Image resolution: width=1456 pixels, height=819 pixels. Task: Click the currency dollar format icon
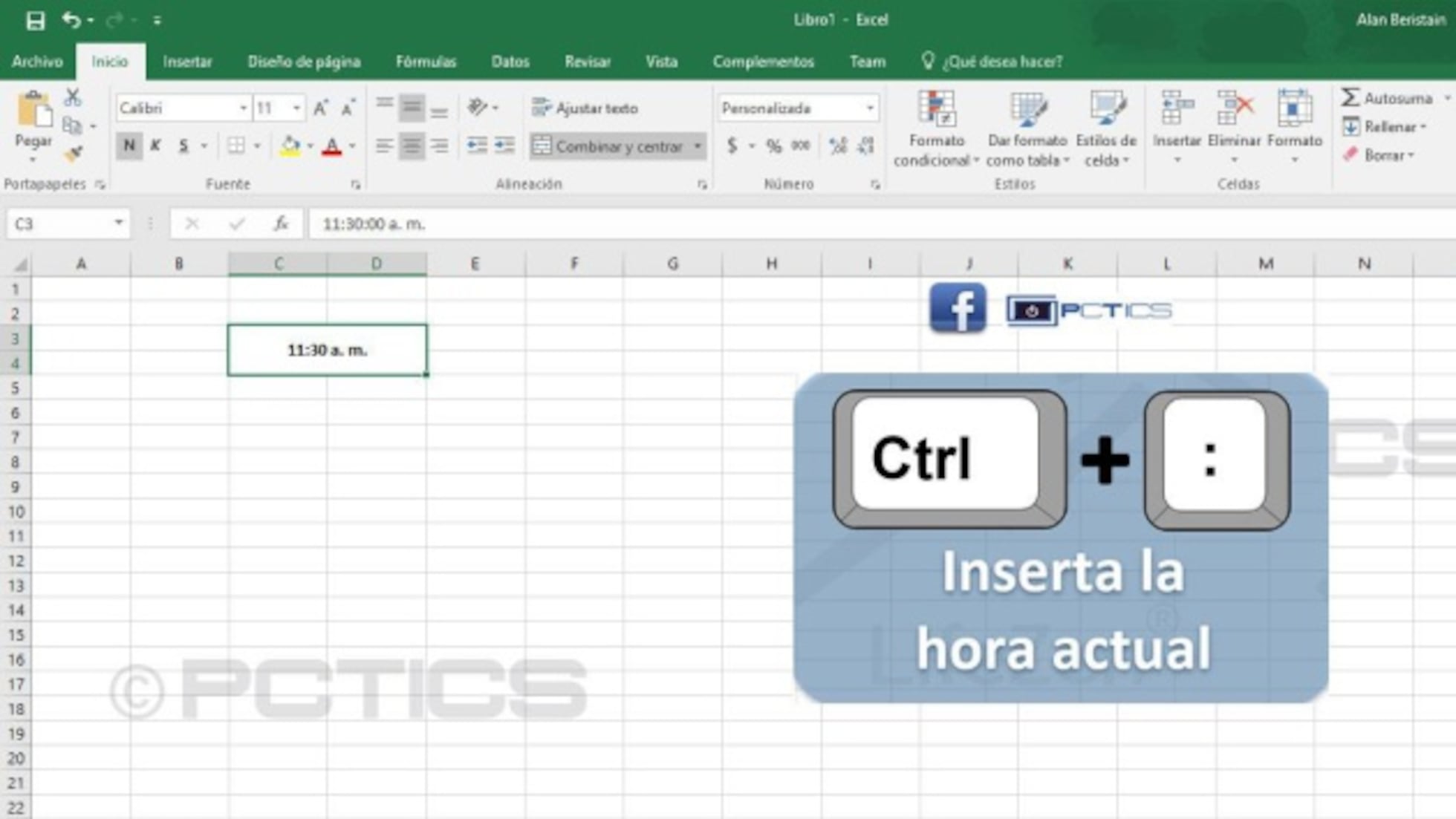pyautogui.click(x=732, y=146)
